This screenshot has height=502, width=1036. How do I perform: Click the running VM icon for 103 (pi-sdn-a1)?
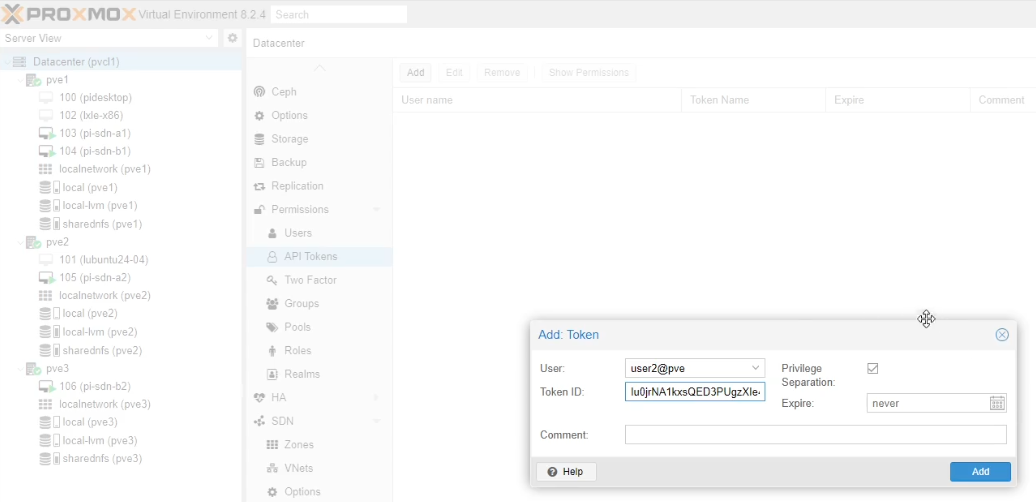(46, 133)
